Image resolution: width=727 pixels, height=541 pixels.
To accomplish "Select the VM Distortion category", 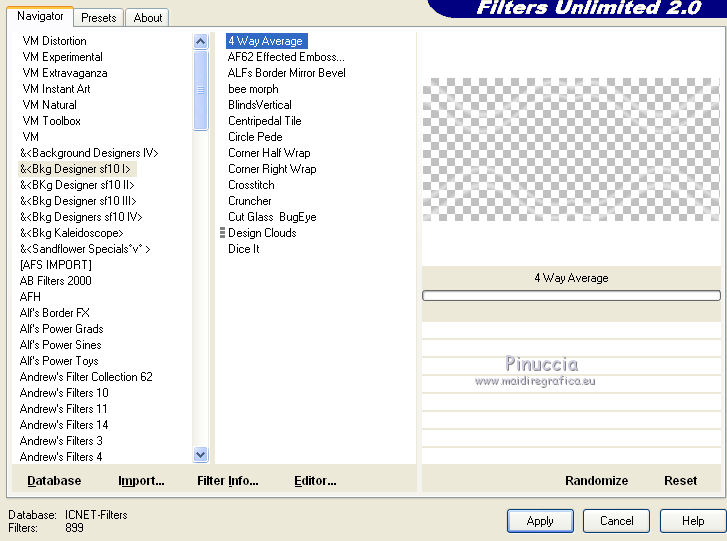I will (54, 41).
